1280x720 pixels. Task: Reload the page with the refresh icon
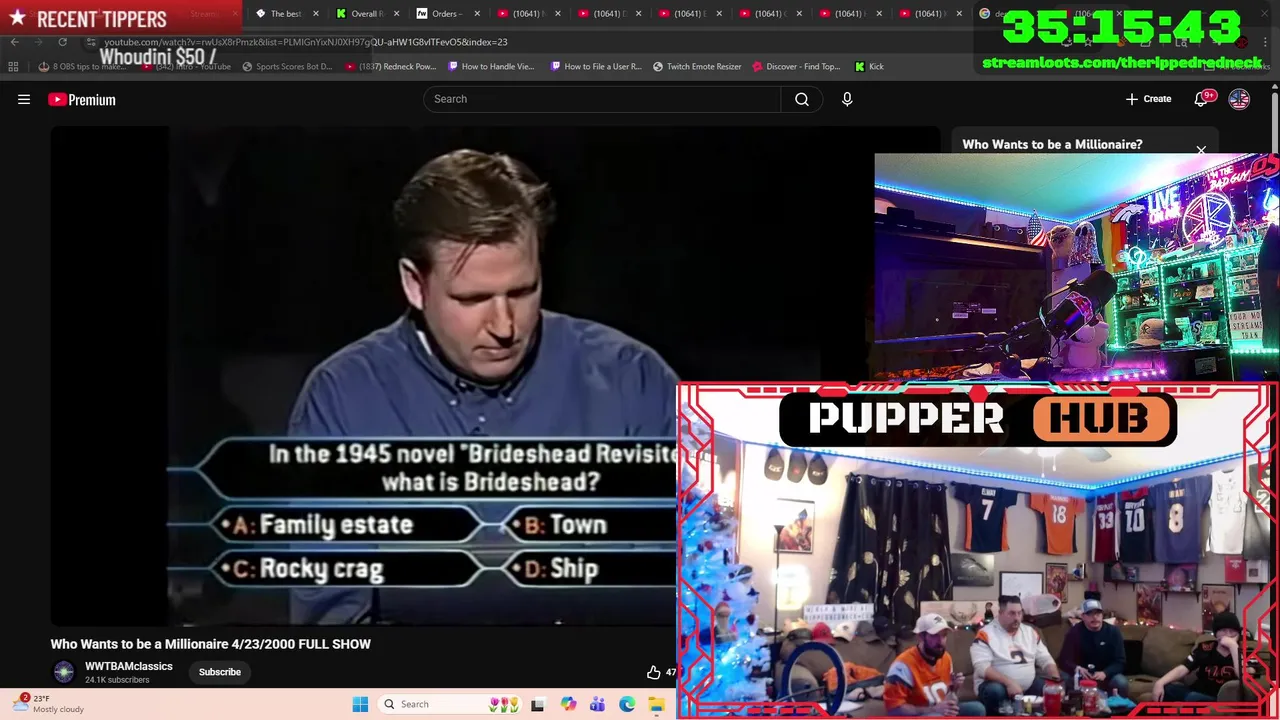[x=62, y=42]
